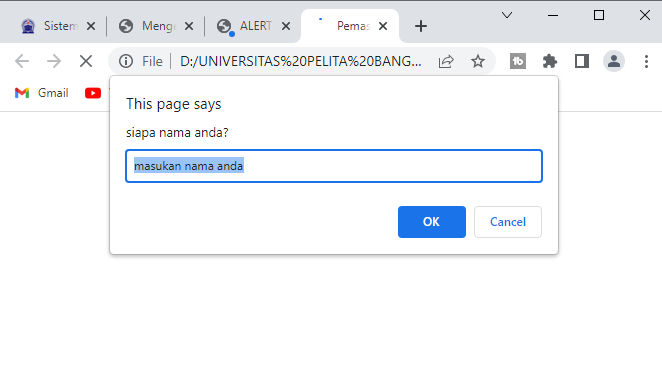The height and width of the screenshot is (366, 662).
Task: Bookmark this page with star
Action: click(x=478, y=62)
